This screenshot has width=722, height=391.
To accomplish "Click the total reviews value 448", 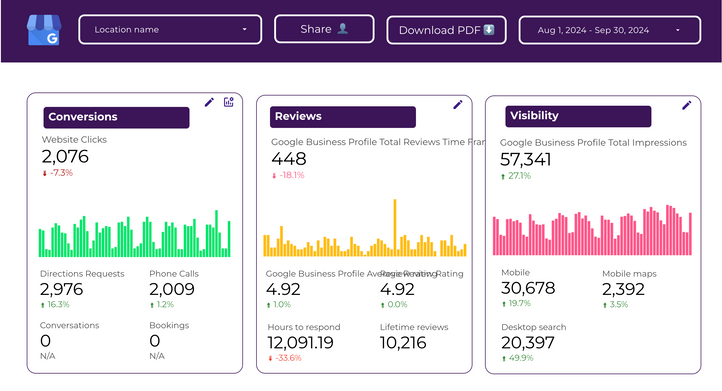I will [x=289, y=159].
